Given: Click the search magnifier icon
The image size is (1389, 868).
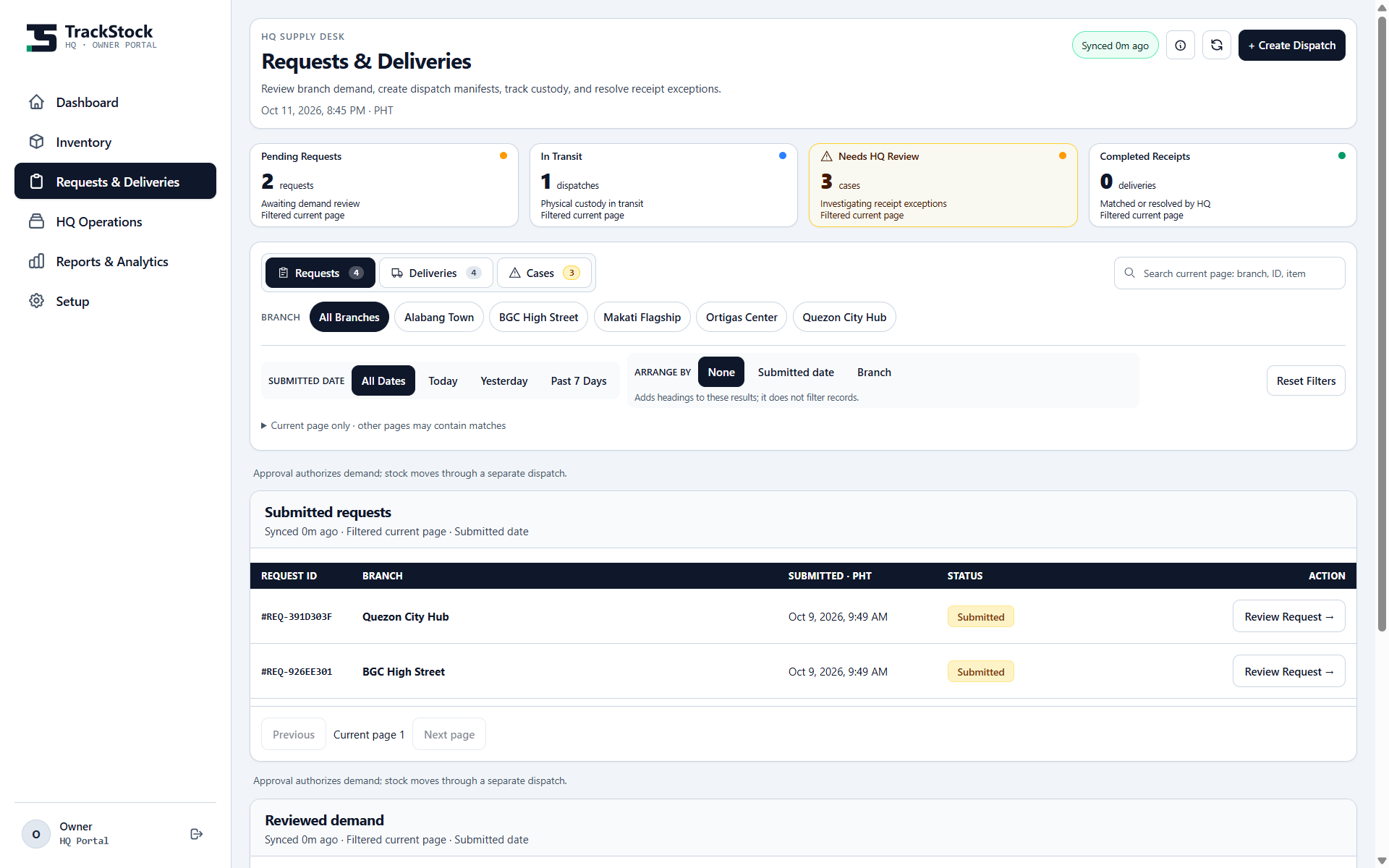Looking at the screenshot, I should click(1129, 273).
